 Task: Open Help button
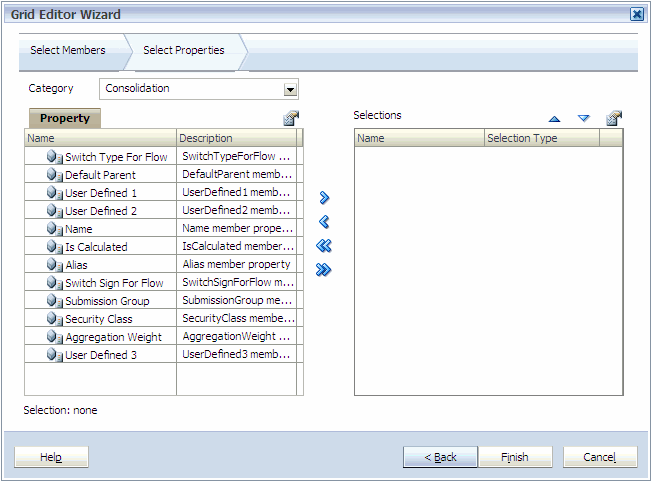[x=51, y=457]
